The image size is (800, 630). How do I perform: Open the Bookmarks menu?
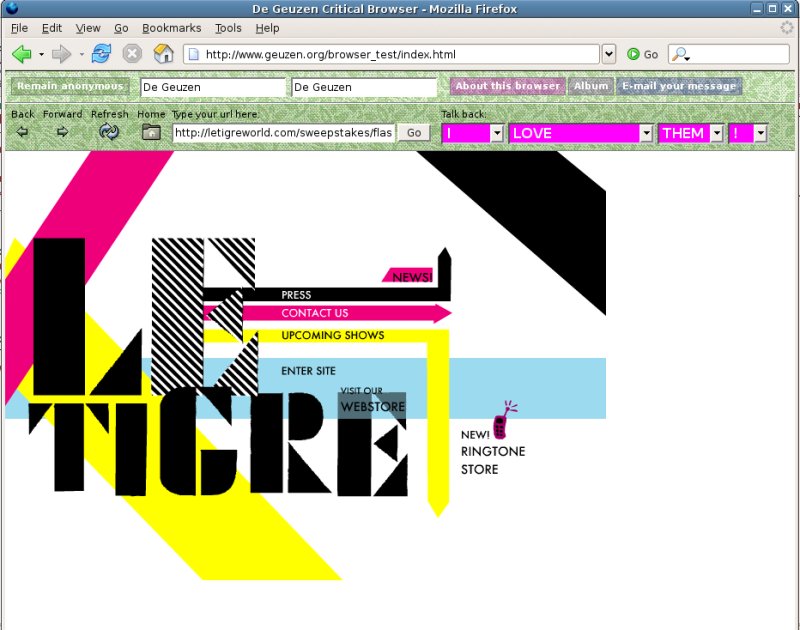coord(171,28)
